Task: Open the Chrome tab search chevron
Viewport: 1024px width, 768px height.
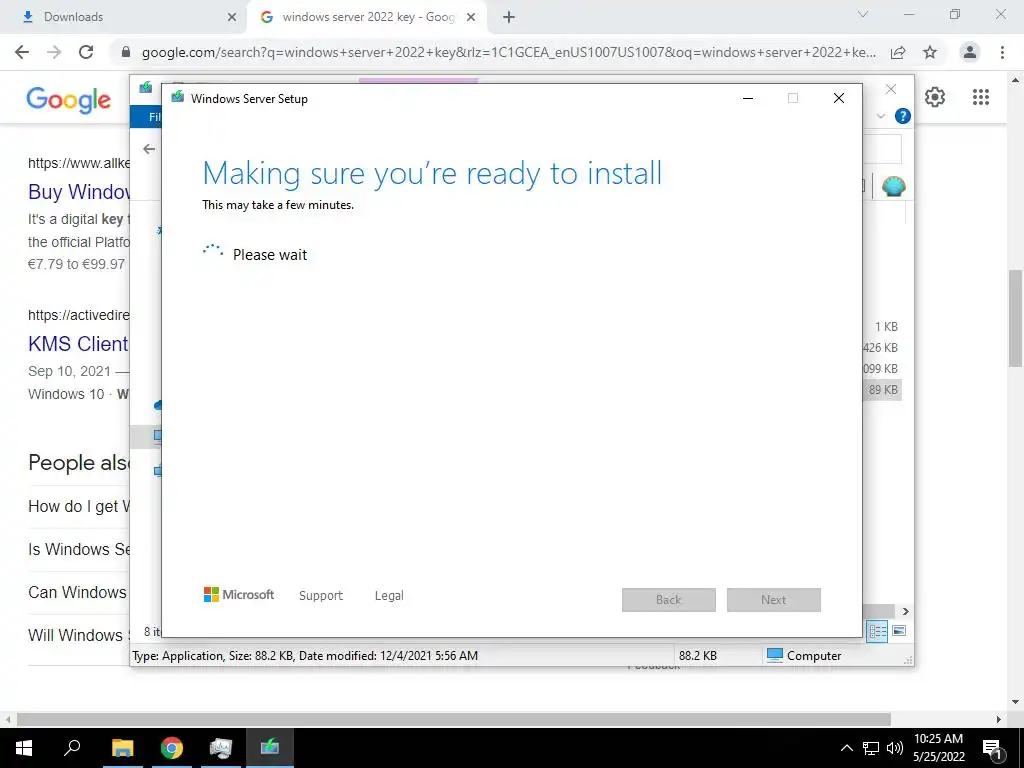Action: [863, 14]
